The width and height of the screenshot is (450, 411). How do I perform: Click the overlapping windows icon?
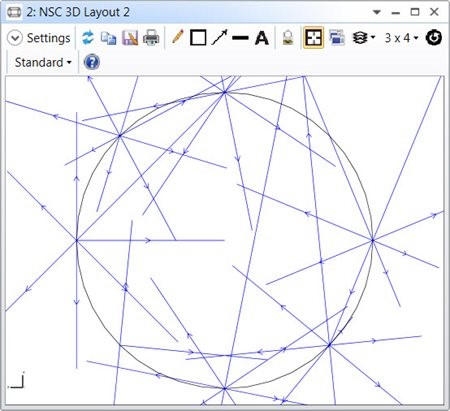click(337, 38)
